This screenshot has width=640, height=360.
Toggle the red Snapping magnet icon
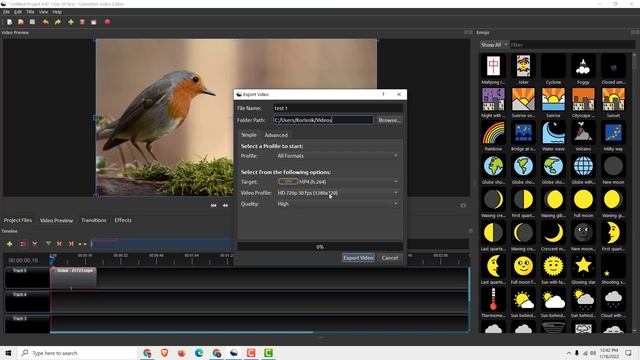point(23,244)
